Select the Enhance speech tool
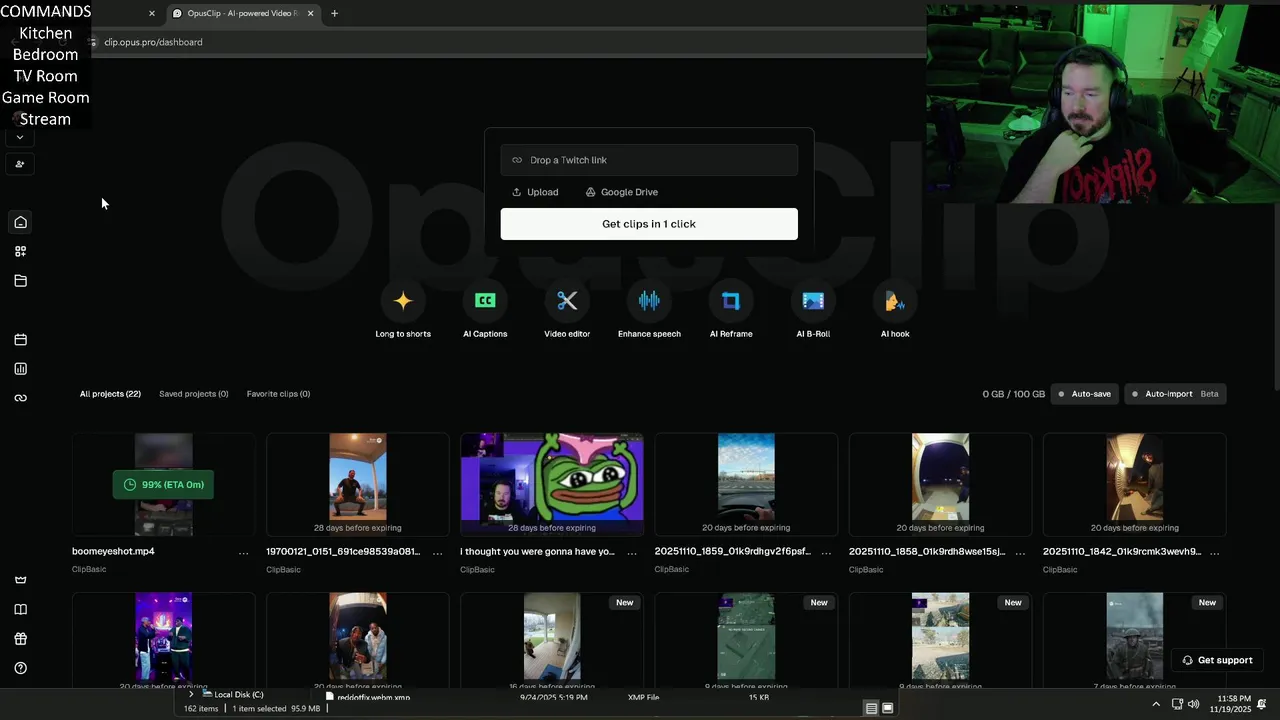 649,311
